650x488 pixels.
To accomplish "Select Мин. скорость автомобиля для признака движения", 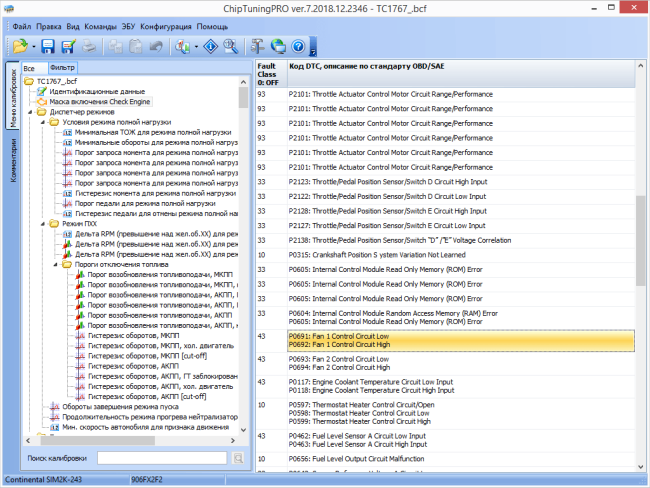I will 146,427.
